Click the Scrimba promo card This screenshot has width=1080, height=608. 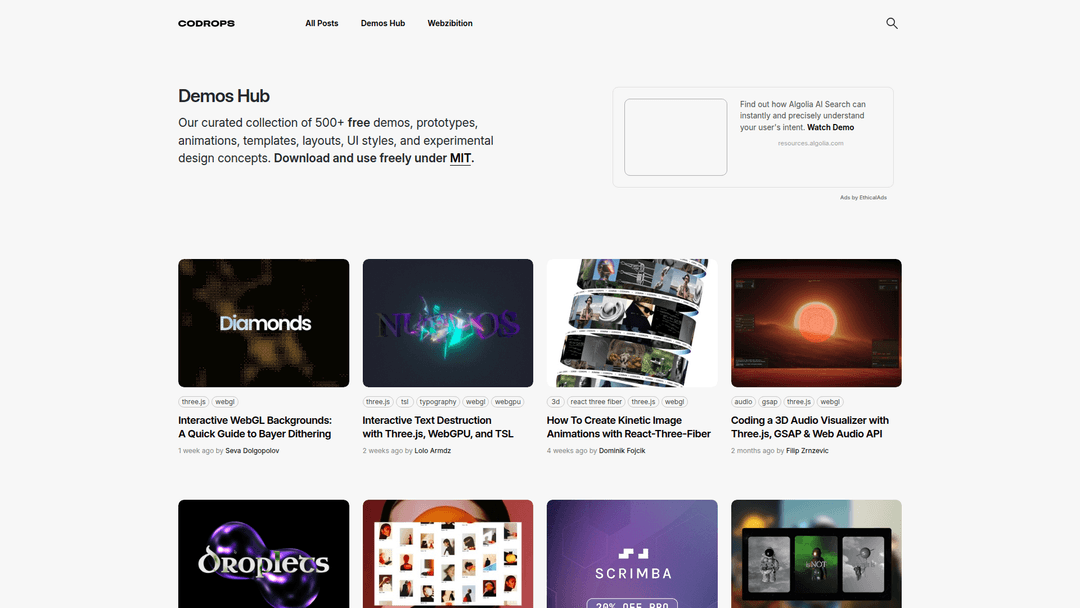pyautogui.click(x=632, y=554)
